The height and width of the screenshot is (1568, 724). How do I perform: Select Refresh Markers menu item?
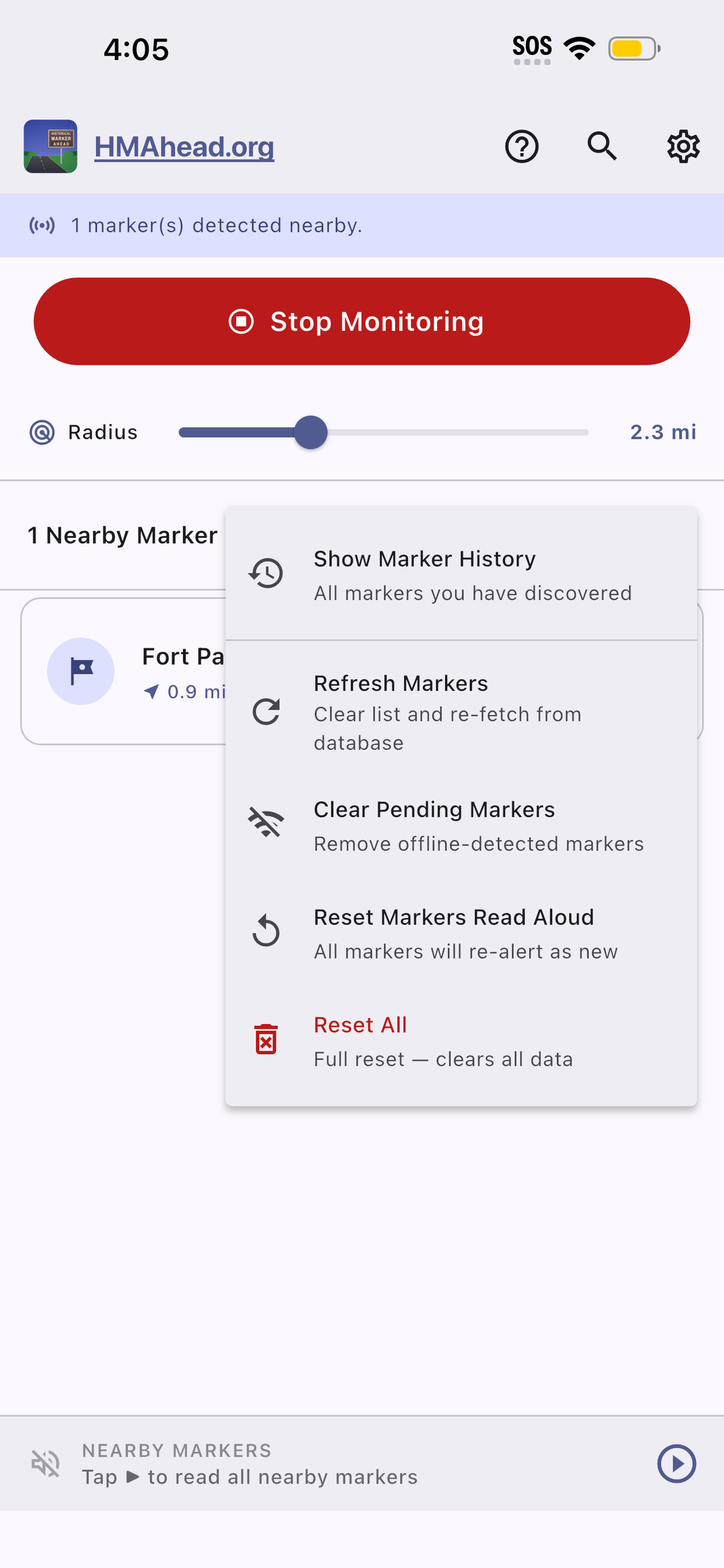(x=461, y=712)
